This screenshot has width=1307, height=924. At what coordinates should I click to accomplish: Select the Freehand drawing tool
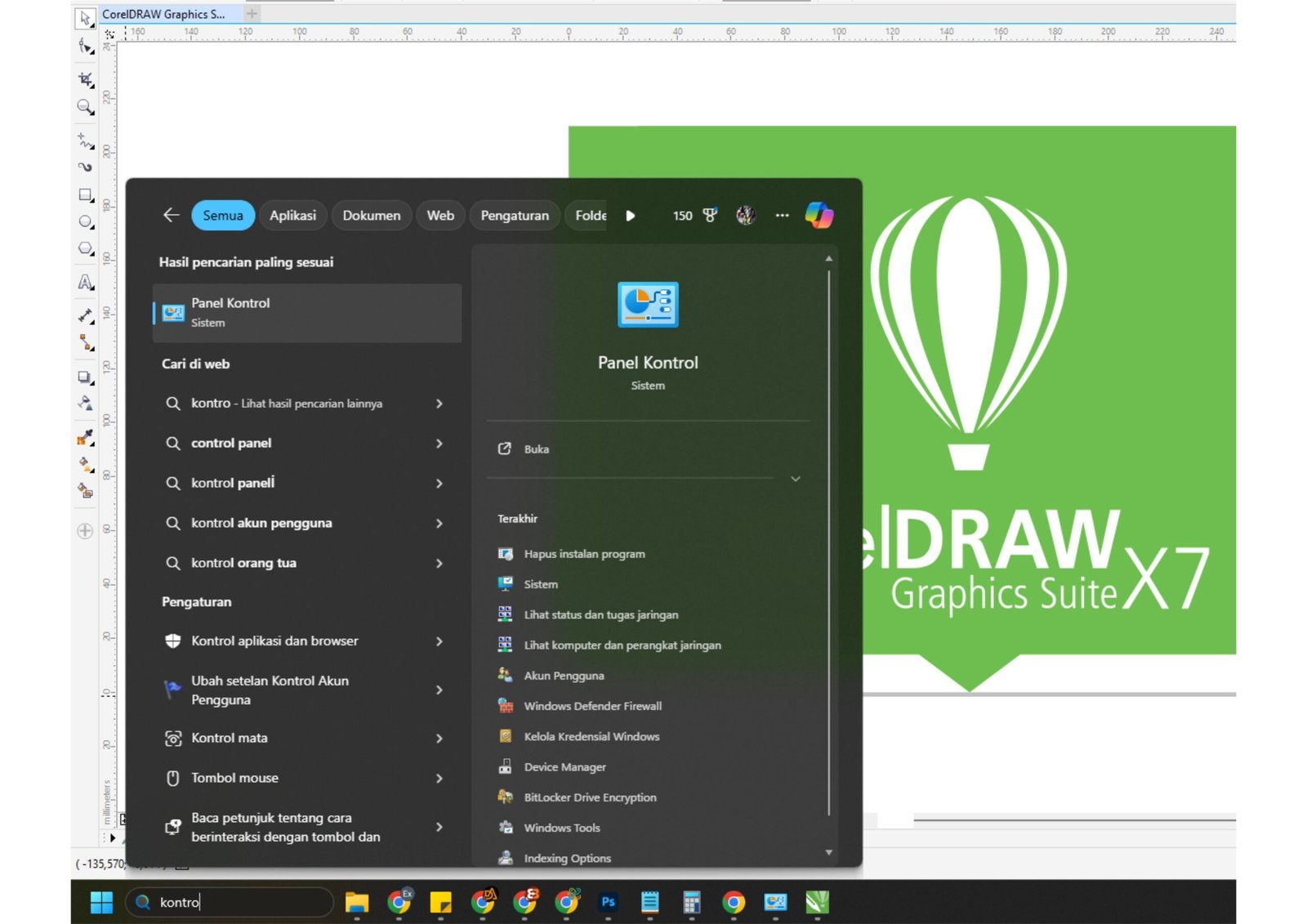(84, 139)
